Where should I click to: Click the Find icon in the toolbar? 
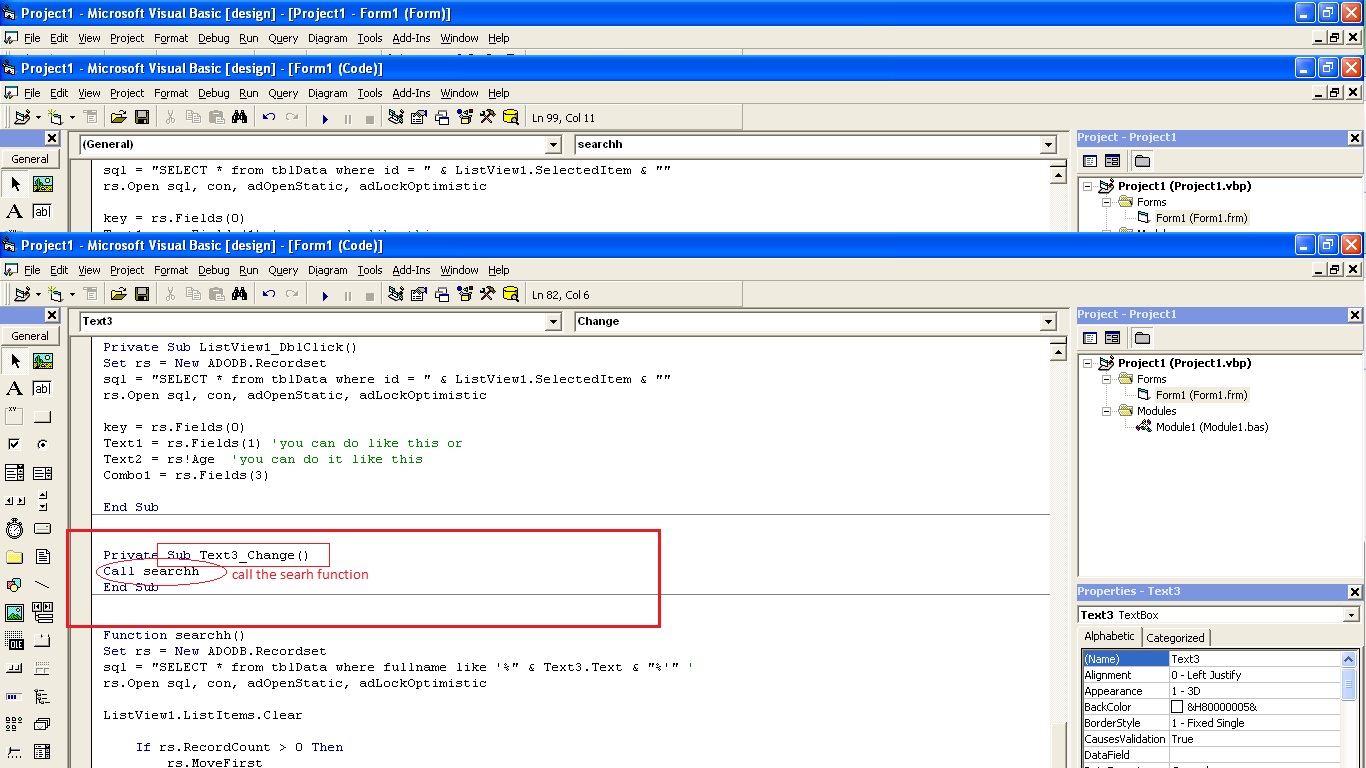tap(240, 293)
